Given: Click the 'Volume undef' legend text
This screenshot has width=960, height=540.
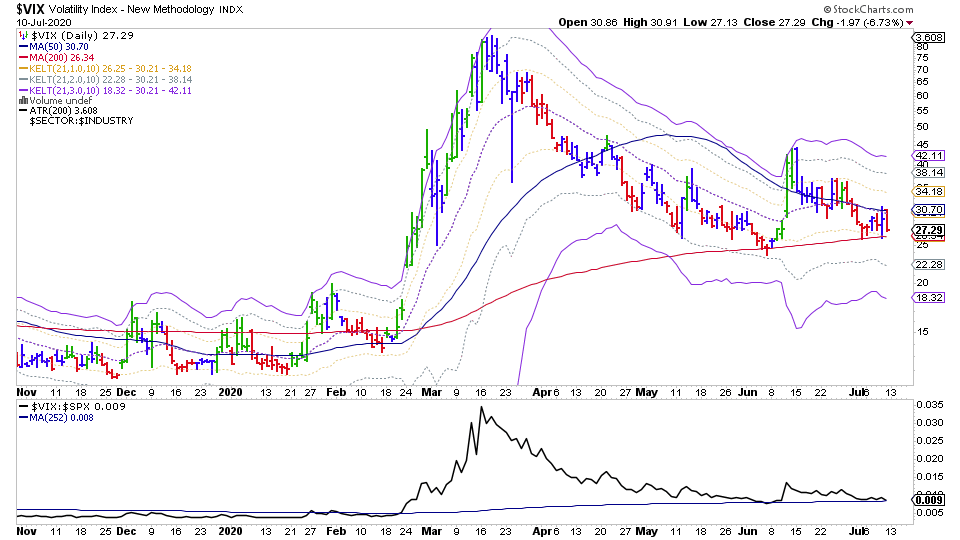Looking at the screenshot, I should [x=61, y=100].
